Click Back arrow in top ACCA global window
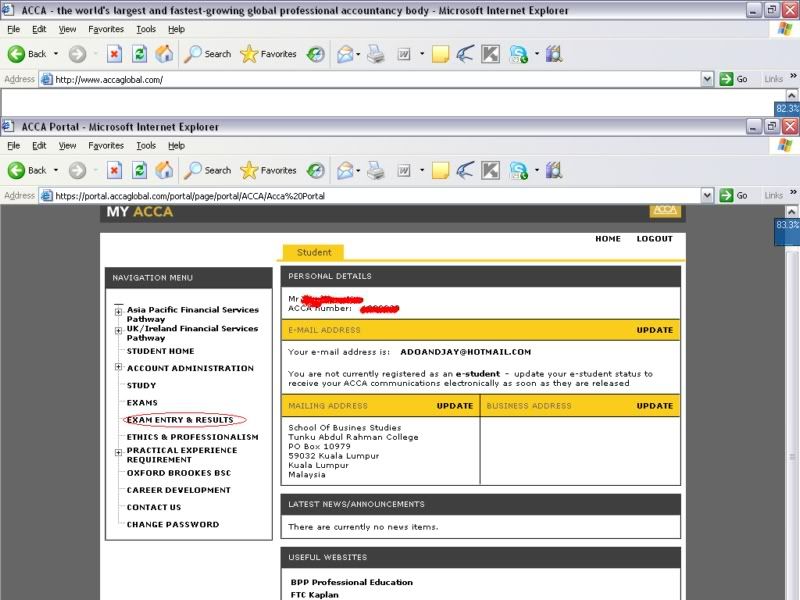 (x=16, y=54)
